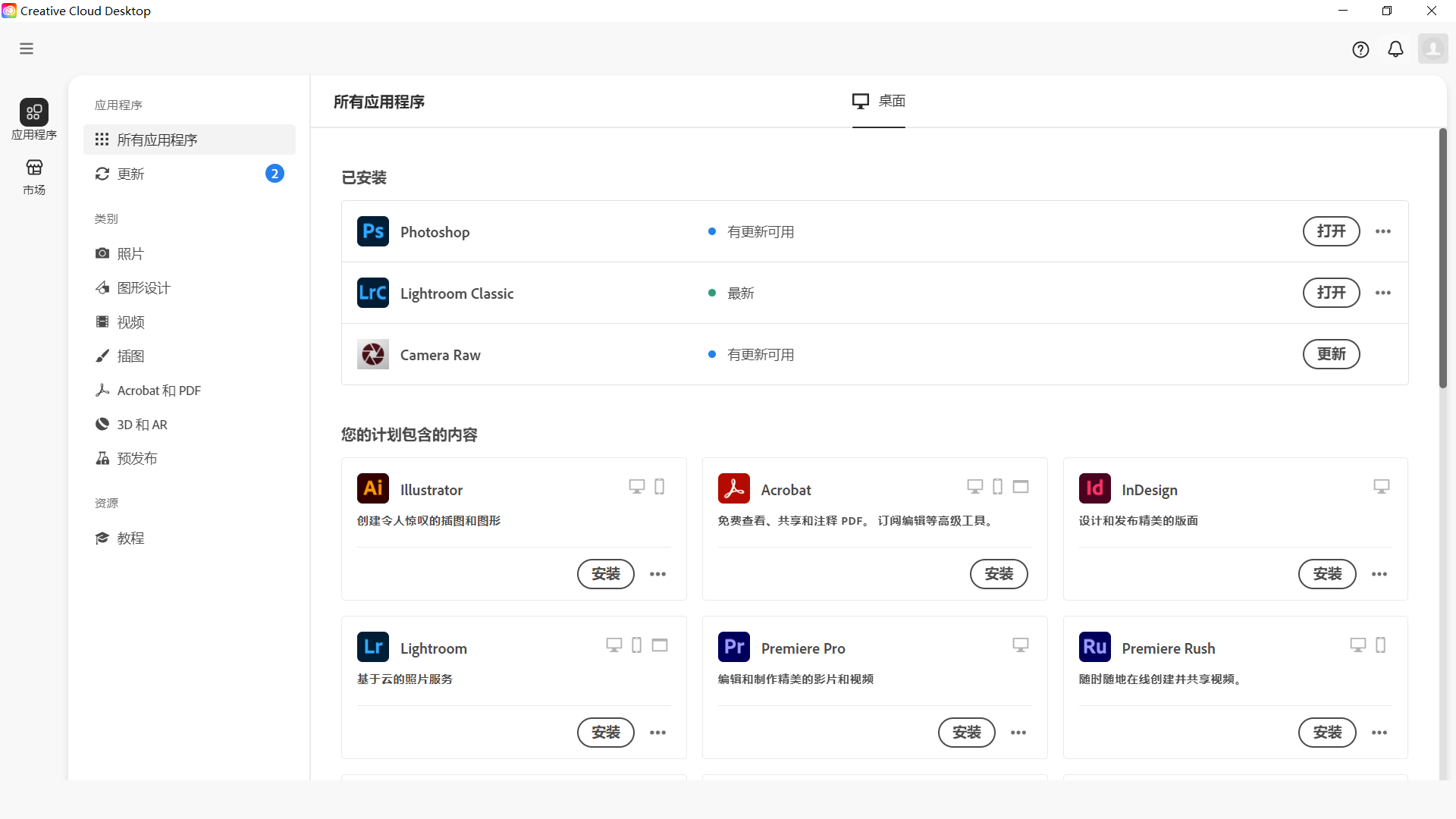
Task: Open the Help icon
Action: pos(1360,49)
